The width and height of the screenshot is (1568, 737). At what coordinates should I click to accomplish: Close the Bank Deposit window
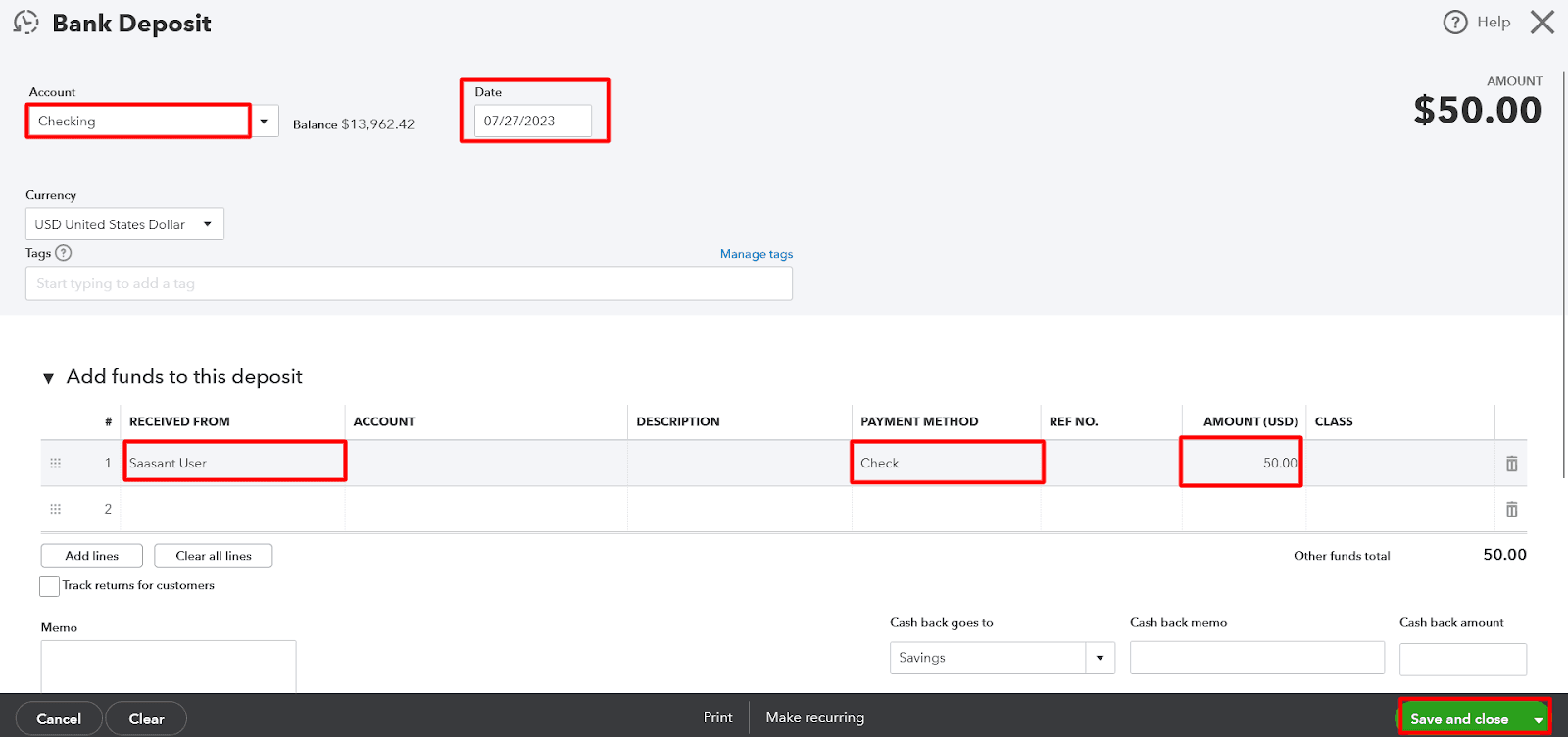(x=1543, y=22)
